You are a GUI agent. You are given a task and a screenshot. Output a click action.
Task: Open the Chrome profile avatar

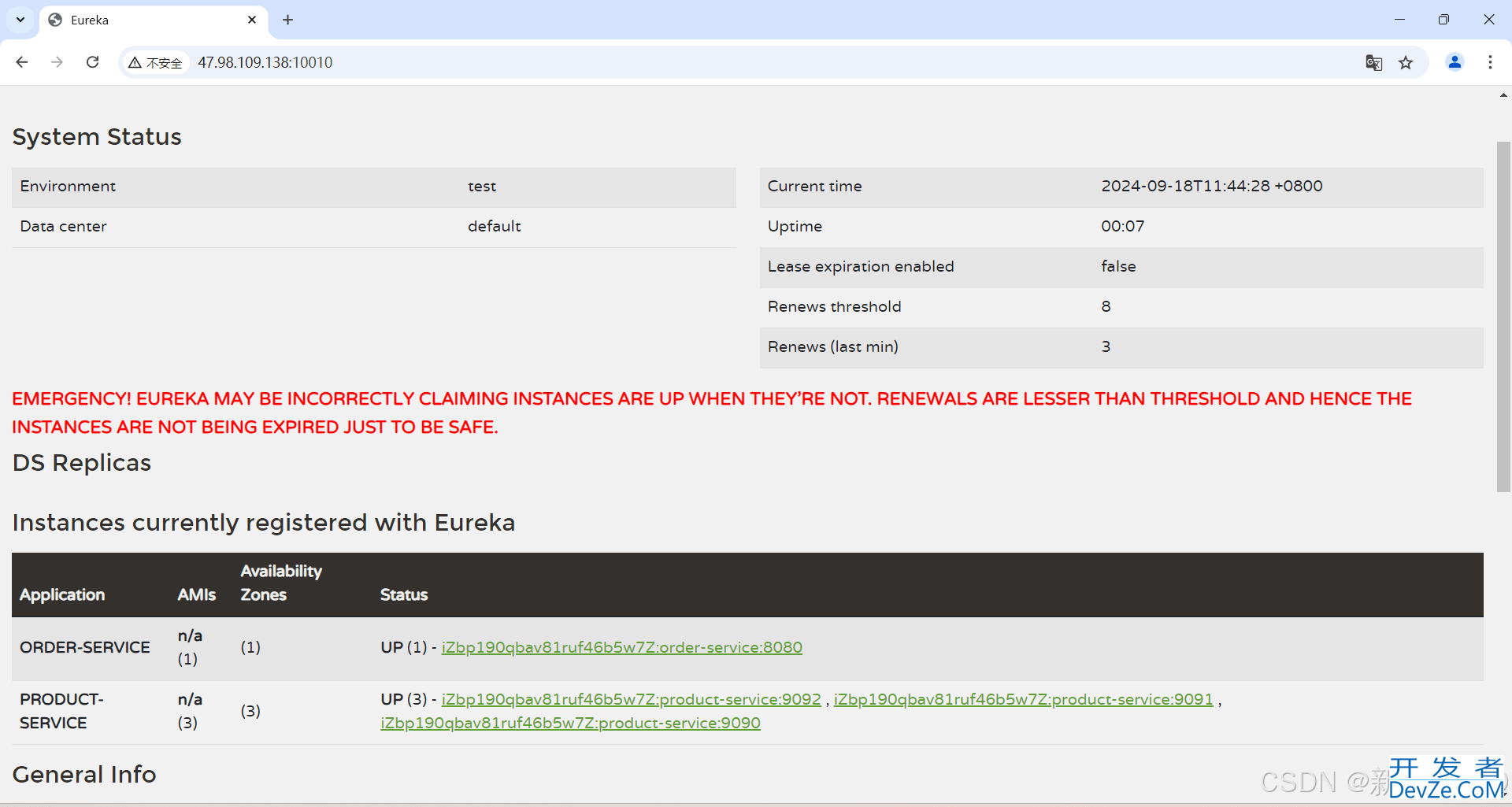tap(1455, 62)
